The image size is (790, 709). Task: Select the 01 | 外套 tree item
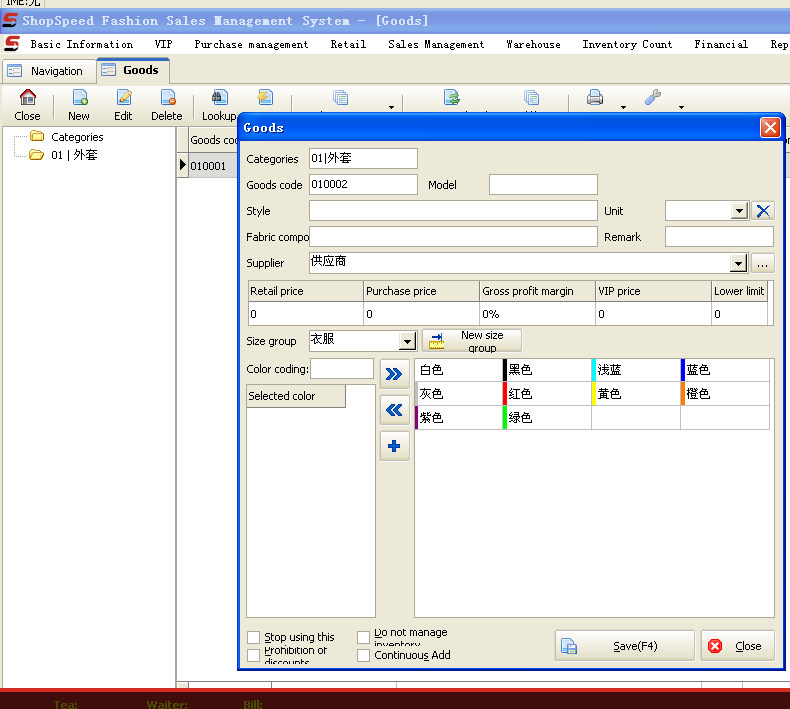pyautogui.click(x=74, y=155)
